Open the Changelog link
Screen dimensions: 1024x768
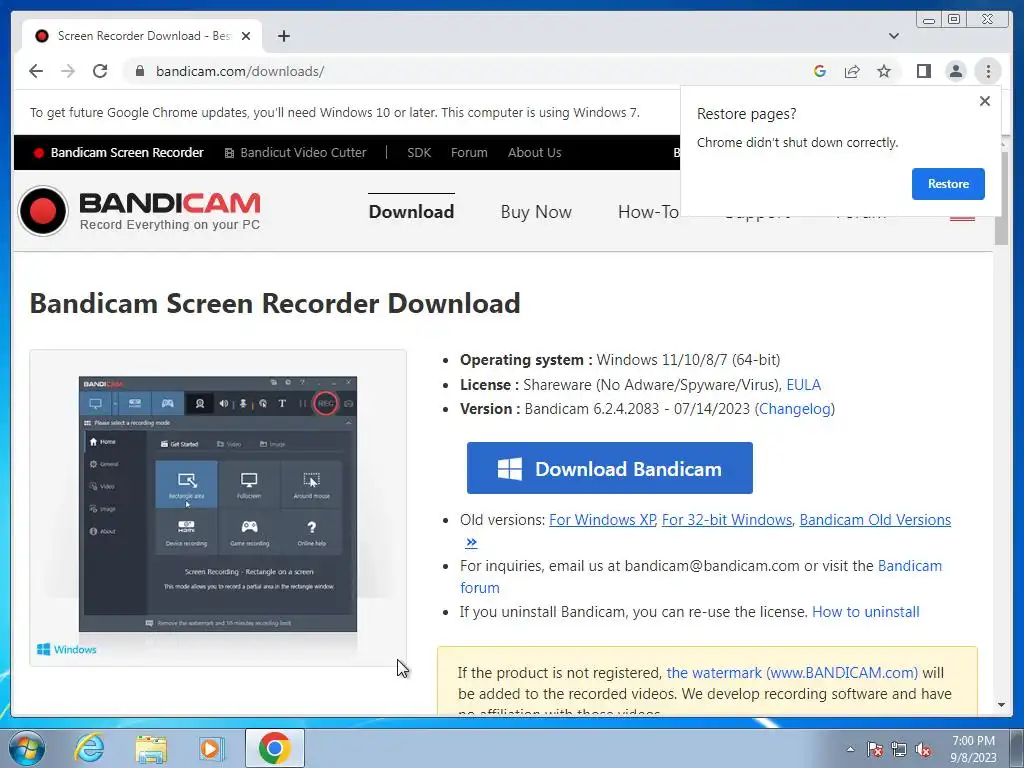click(x=795, y=409)
